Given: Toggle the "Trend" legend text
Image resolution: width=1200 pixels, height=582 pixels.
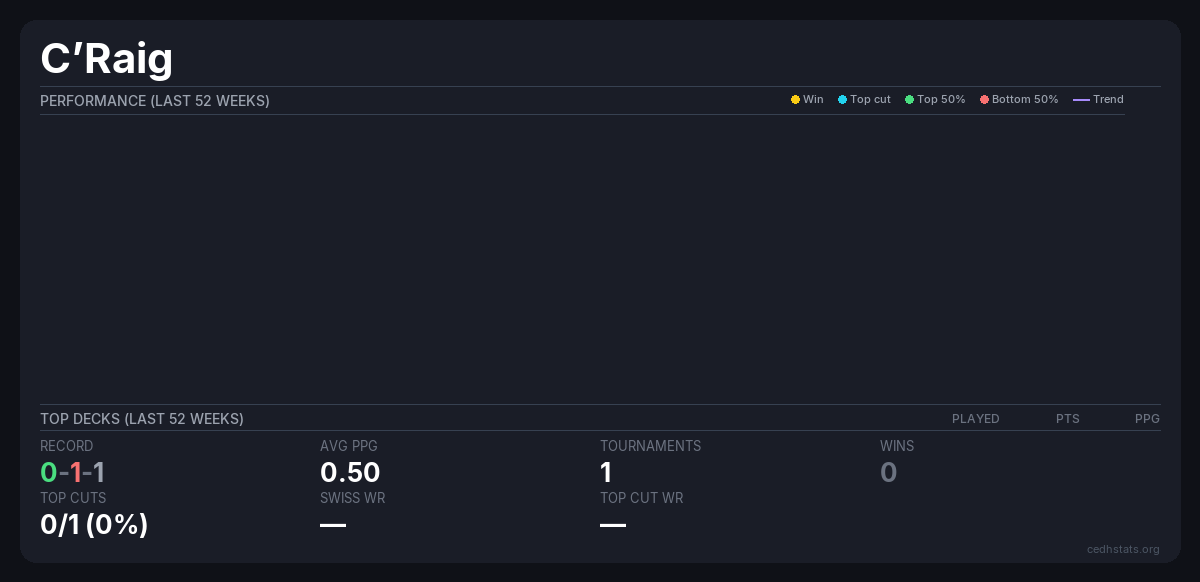Looking at the screenshot, I should [1108, 100].
